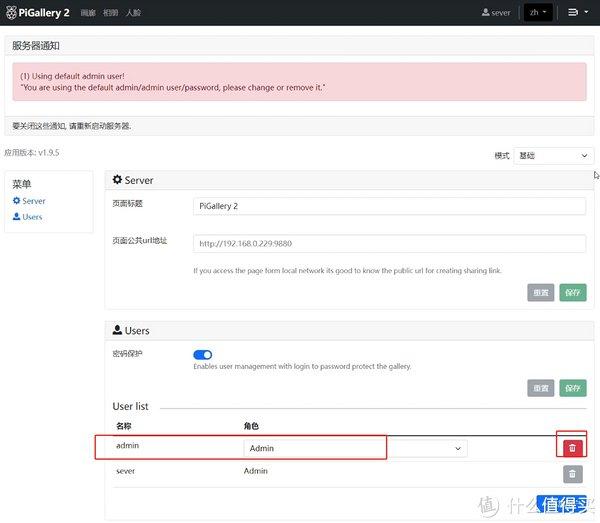Viewport: 600px width, 523px height.
Task: Open the Albums tab in navbar
Action: click(x=111, y=13)
